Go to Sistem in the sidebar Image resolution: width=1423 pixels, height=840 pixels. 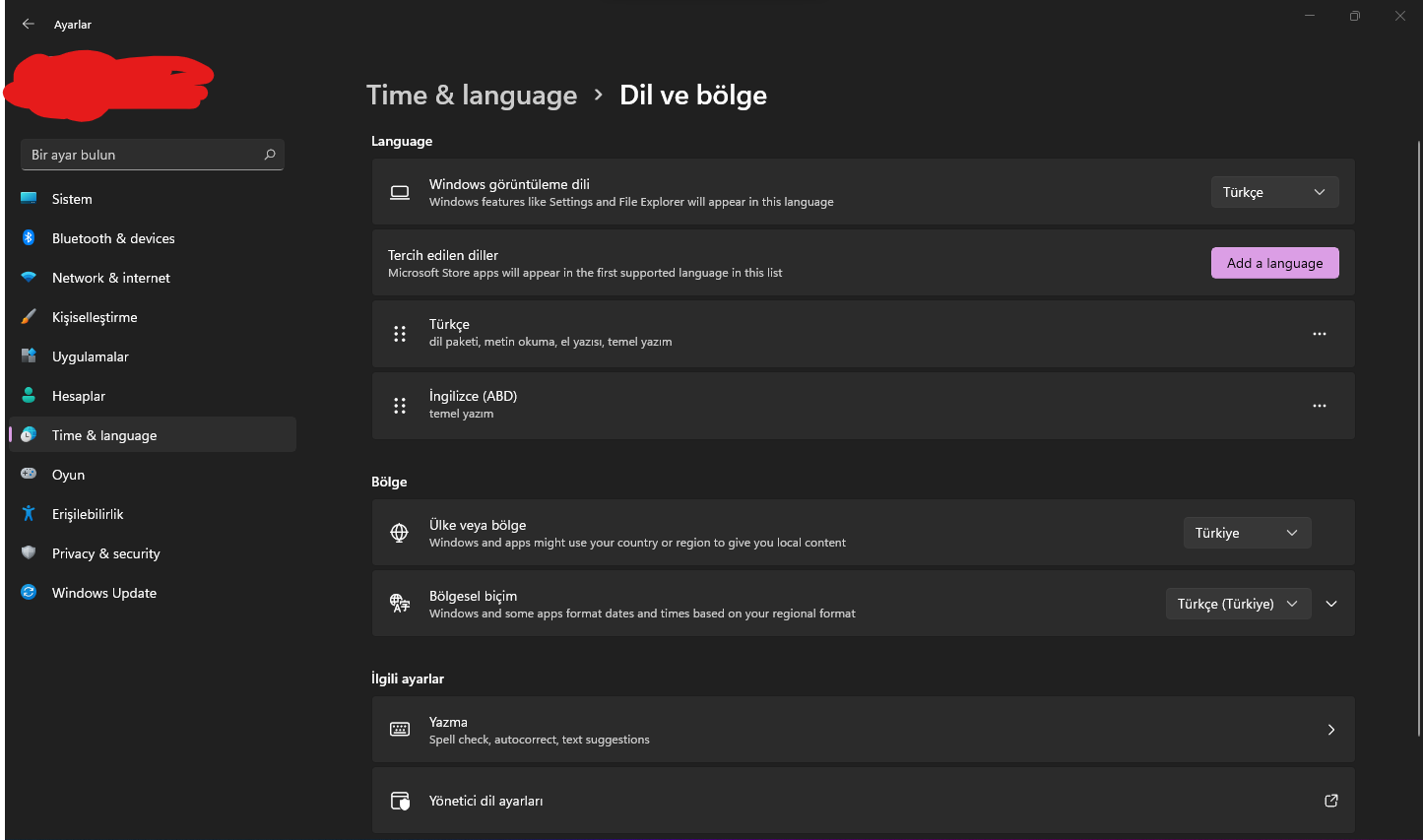coord(72,199)
